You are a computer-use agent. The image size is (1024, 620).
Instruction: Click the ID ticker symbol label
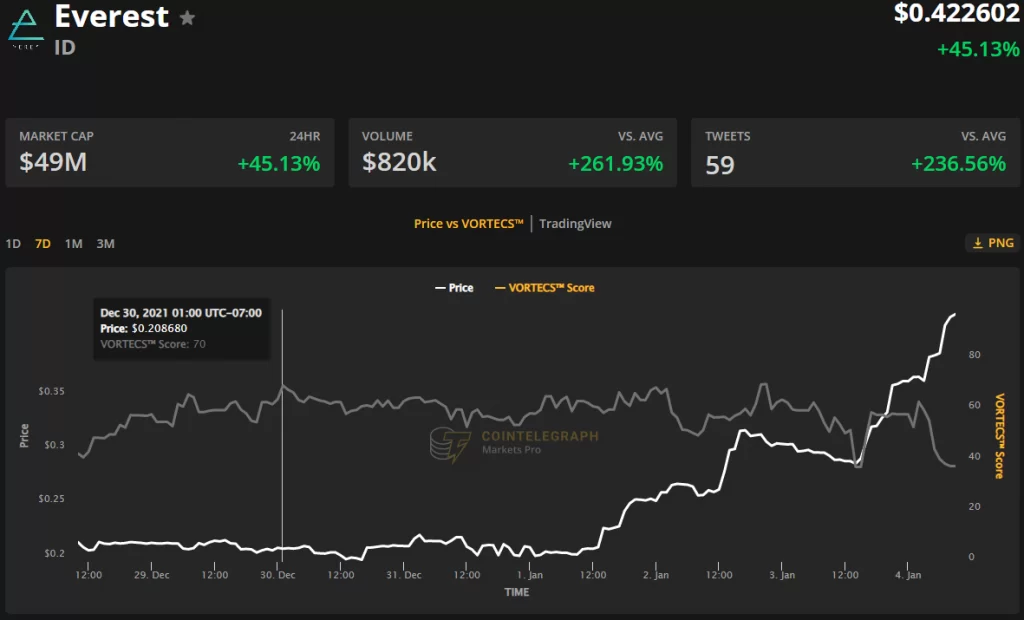pos(65,47)
